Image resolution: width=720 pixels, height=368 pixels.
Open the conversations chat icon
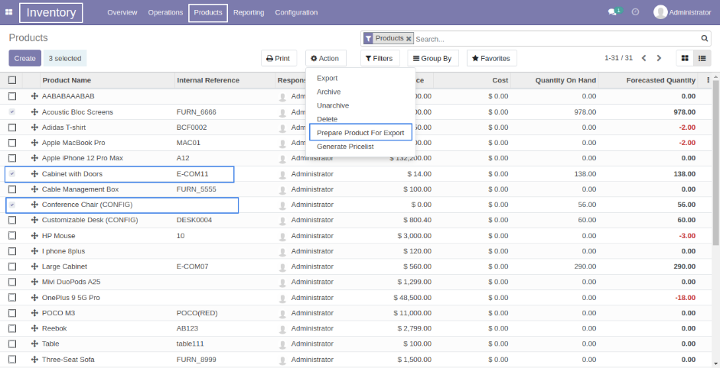612,12
